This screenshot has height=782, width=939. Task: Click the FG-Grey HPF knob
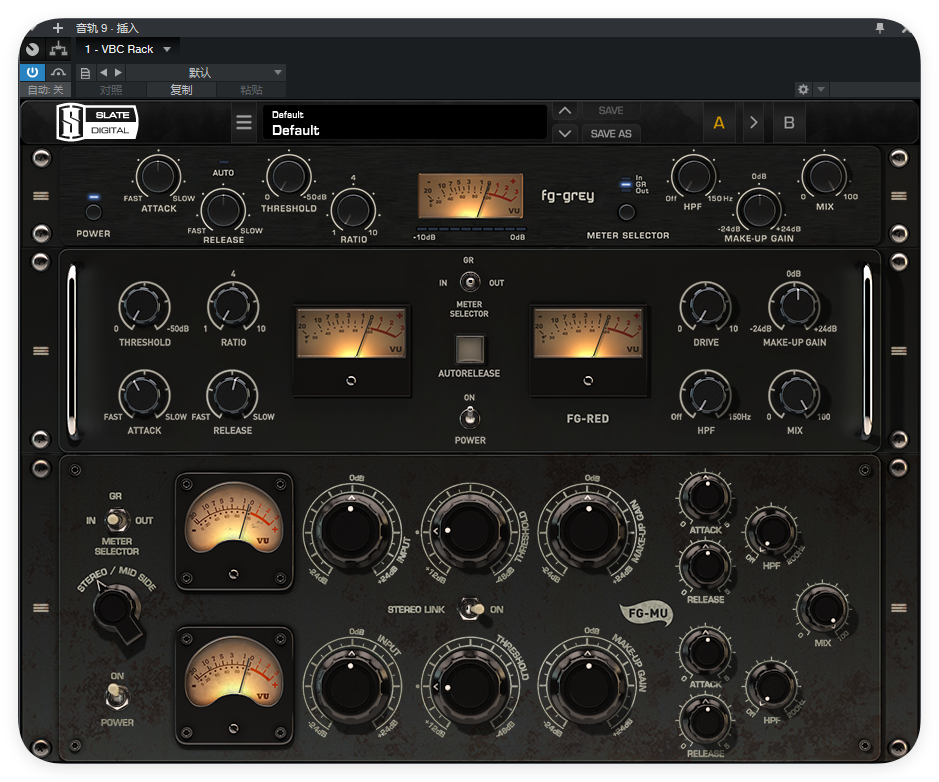tap(693, 177)
